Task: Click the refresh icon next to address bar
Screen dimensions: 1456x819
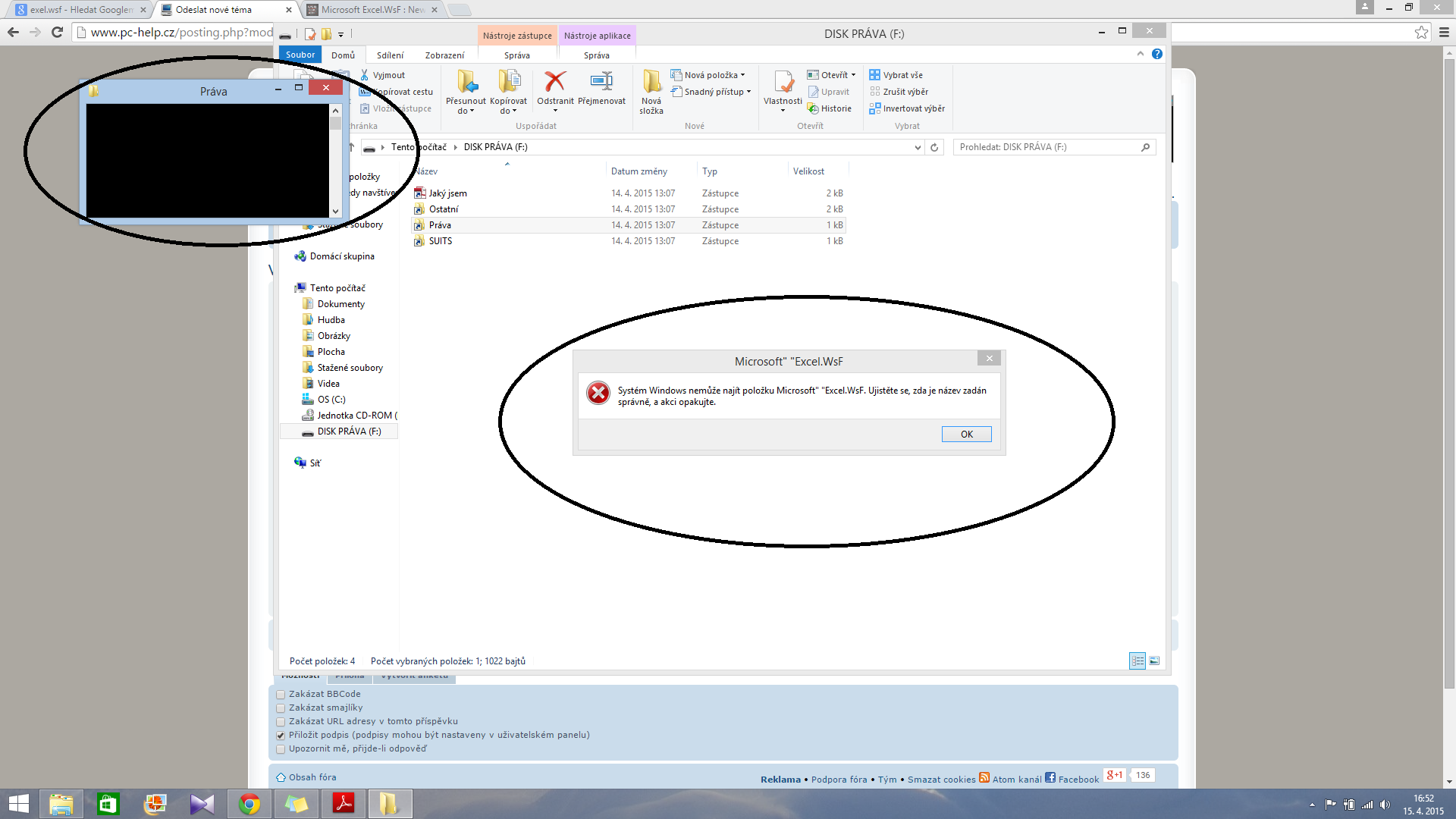Action: point(934,147)
